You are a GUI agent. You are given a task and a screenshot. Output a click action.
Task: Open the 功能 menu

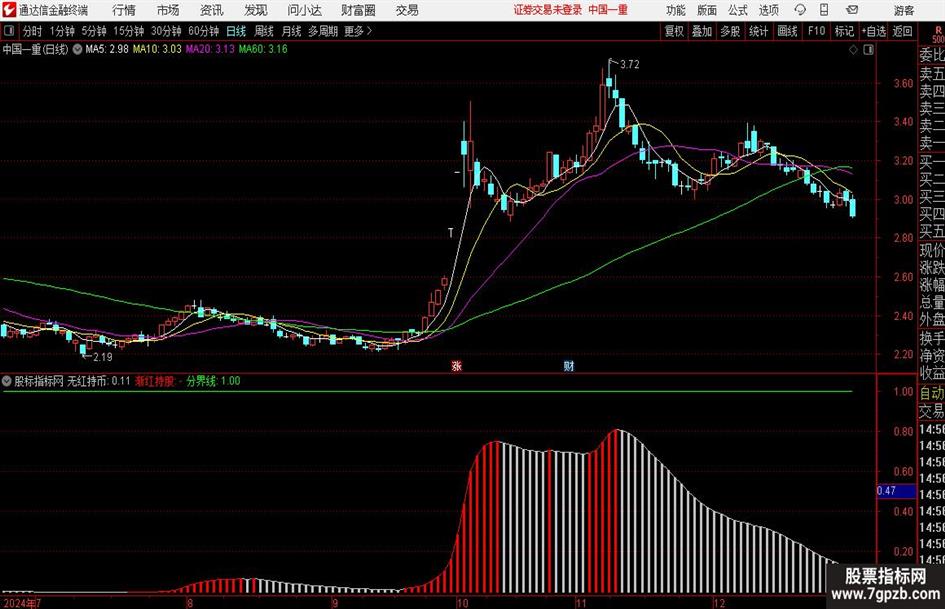coord(676,10)
